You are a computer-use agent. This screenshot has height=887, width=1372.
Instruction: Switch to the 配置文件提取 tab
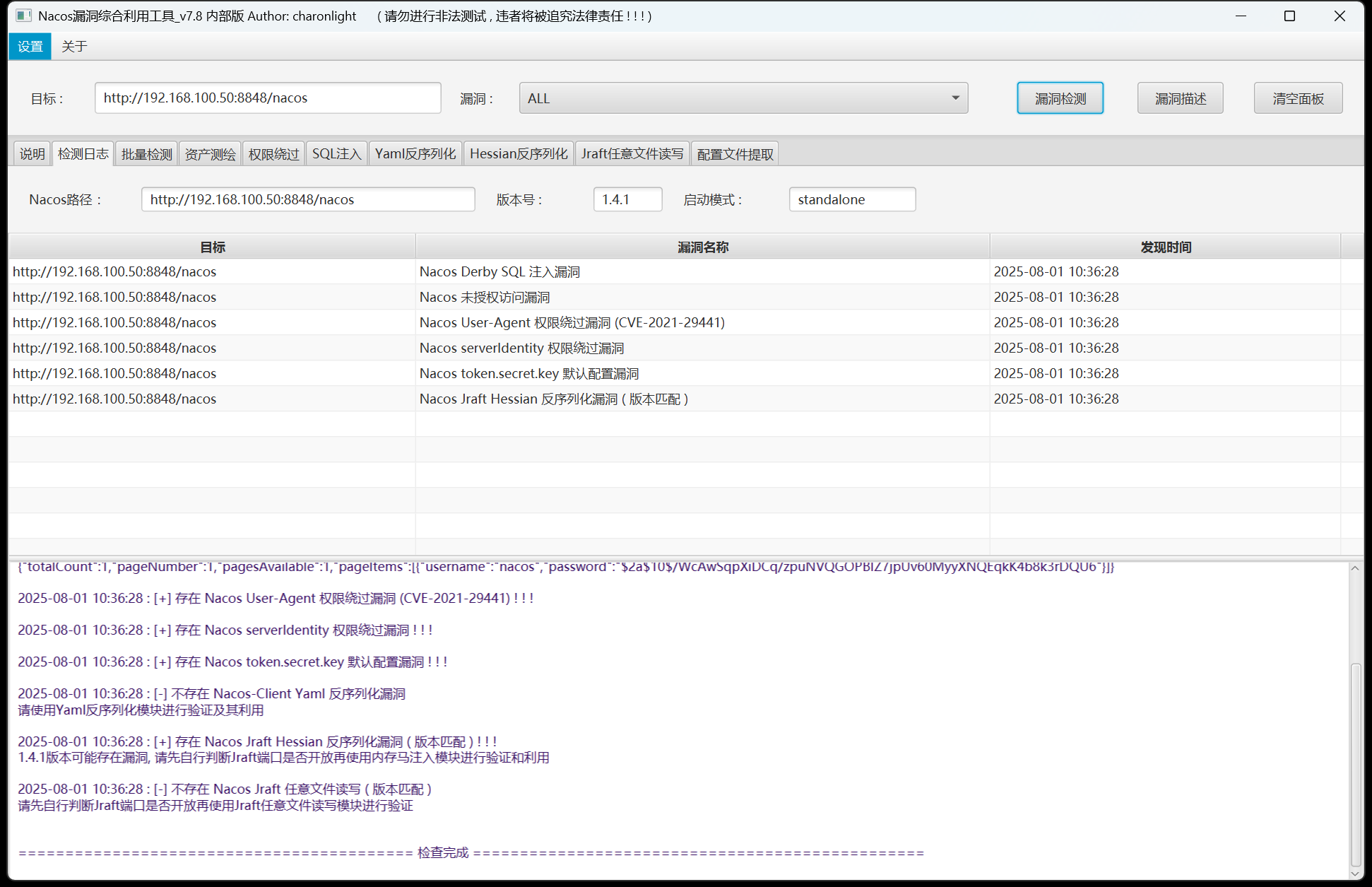point(735,153)
